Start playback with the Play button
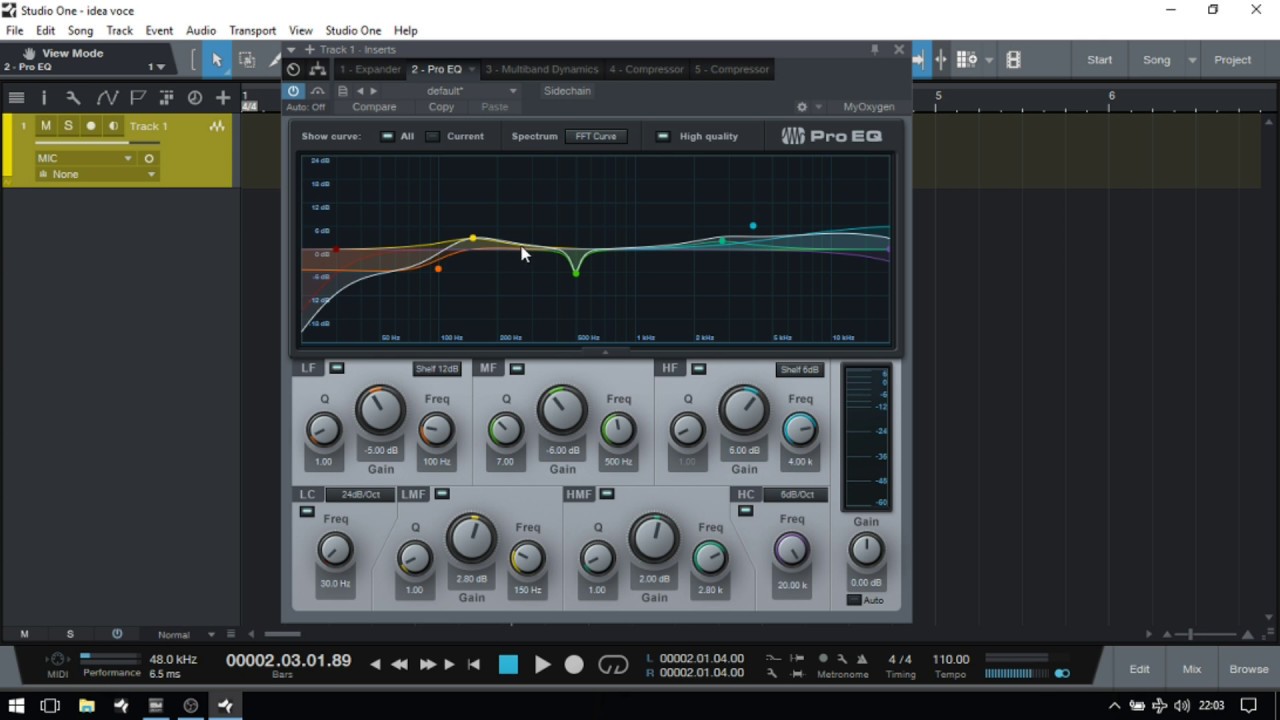Image resolution: width=1280 pixels, height=720 pixels. (542, 664)
